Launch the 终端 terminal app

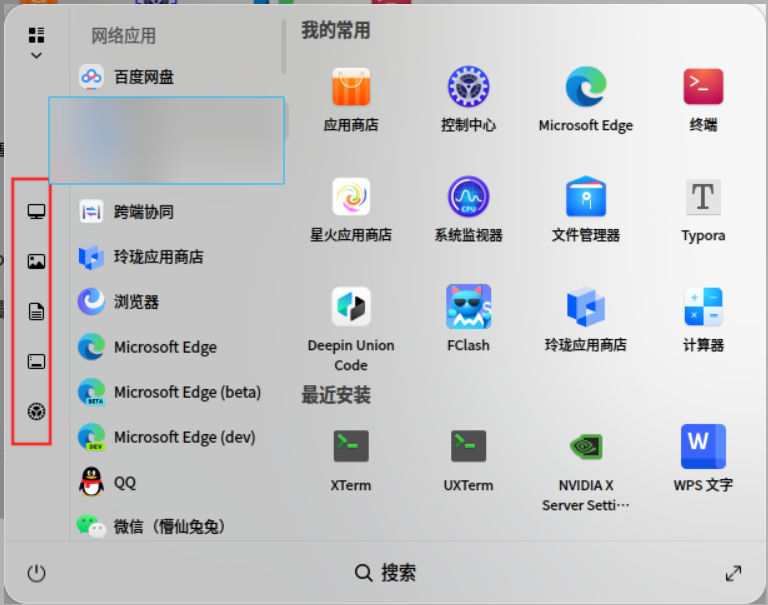[703, 100]
